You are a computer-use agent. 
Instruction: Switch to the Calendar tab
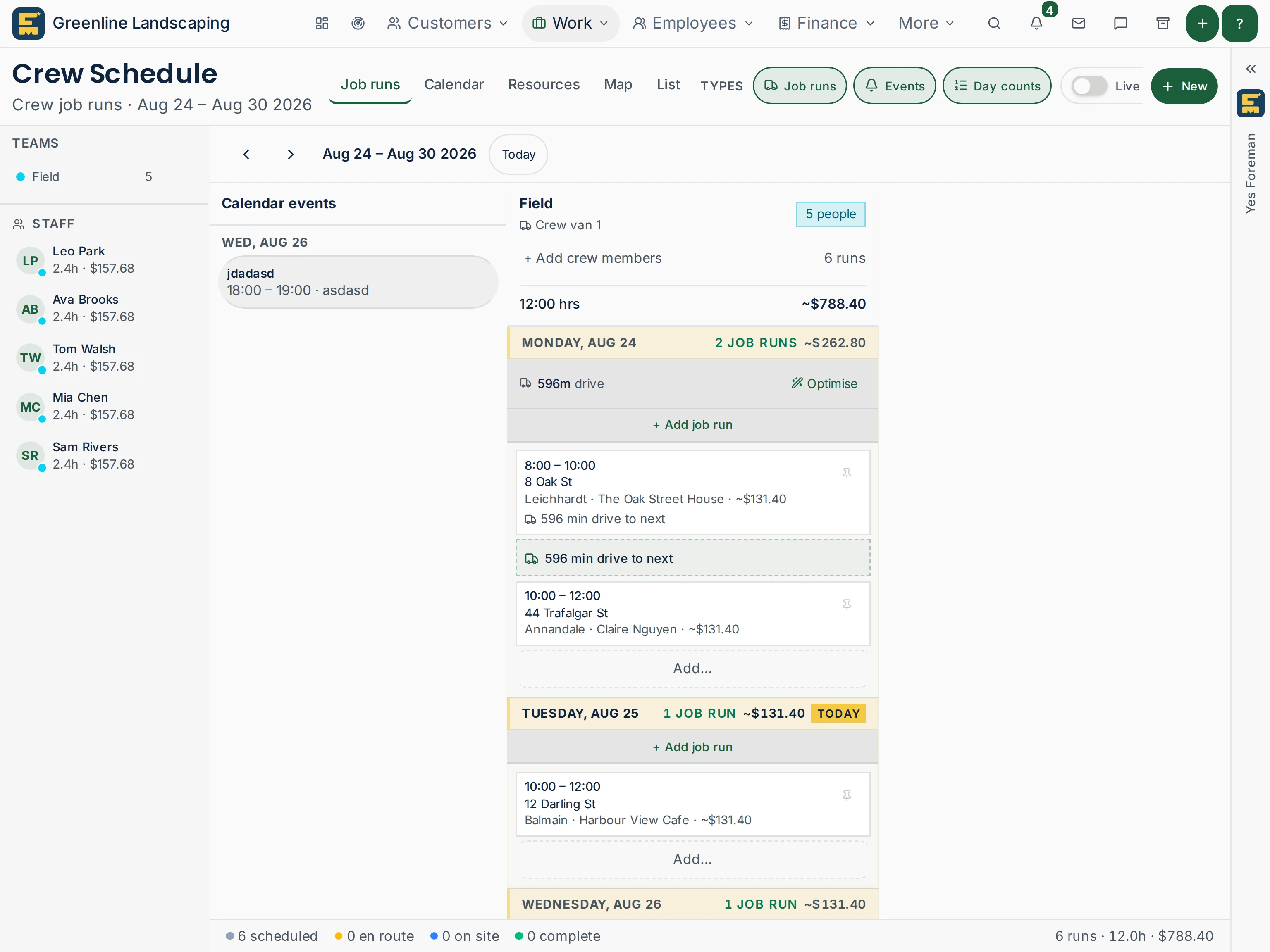pyautogui.click(x=454, y=84)
